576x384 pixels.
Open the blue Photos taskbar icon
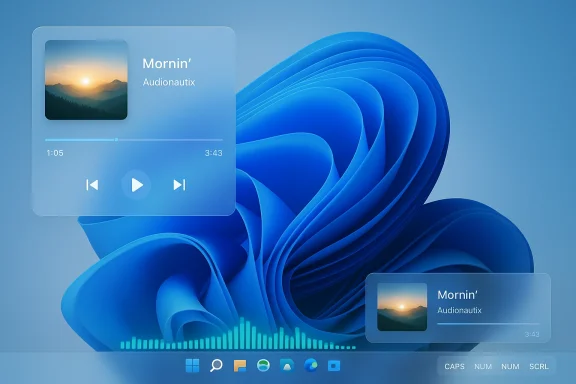(287, 366)
